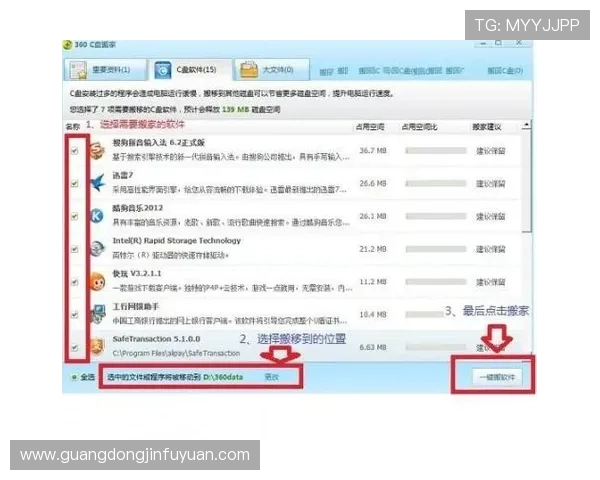This screenshot has width=600, height=480.
Task: Click the C:\Program Files\alipay\SafeTransaction path
Action: coord(176,353)
